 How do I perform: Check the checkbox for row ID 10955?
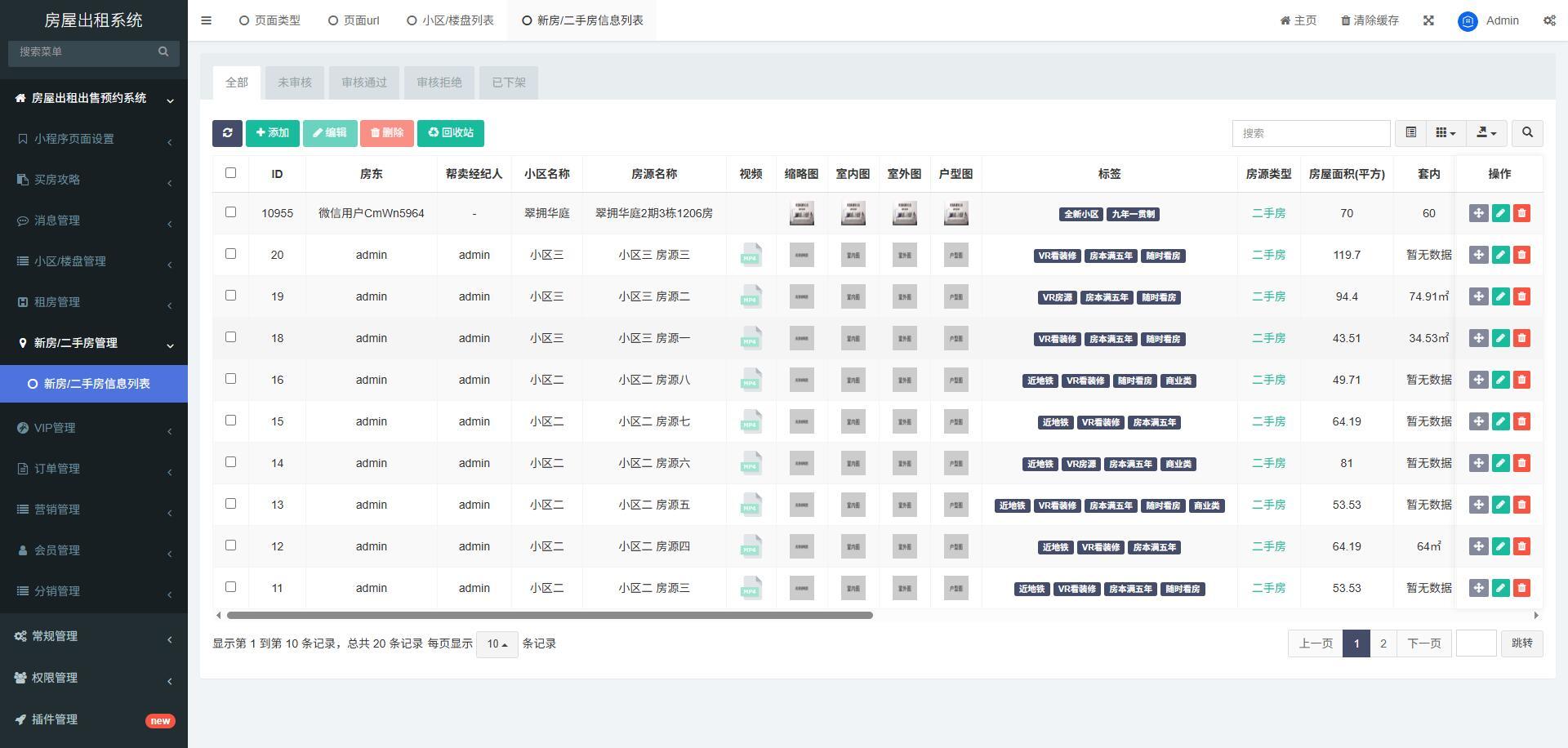click(x=230, y=212)
